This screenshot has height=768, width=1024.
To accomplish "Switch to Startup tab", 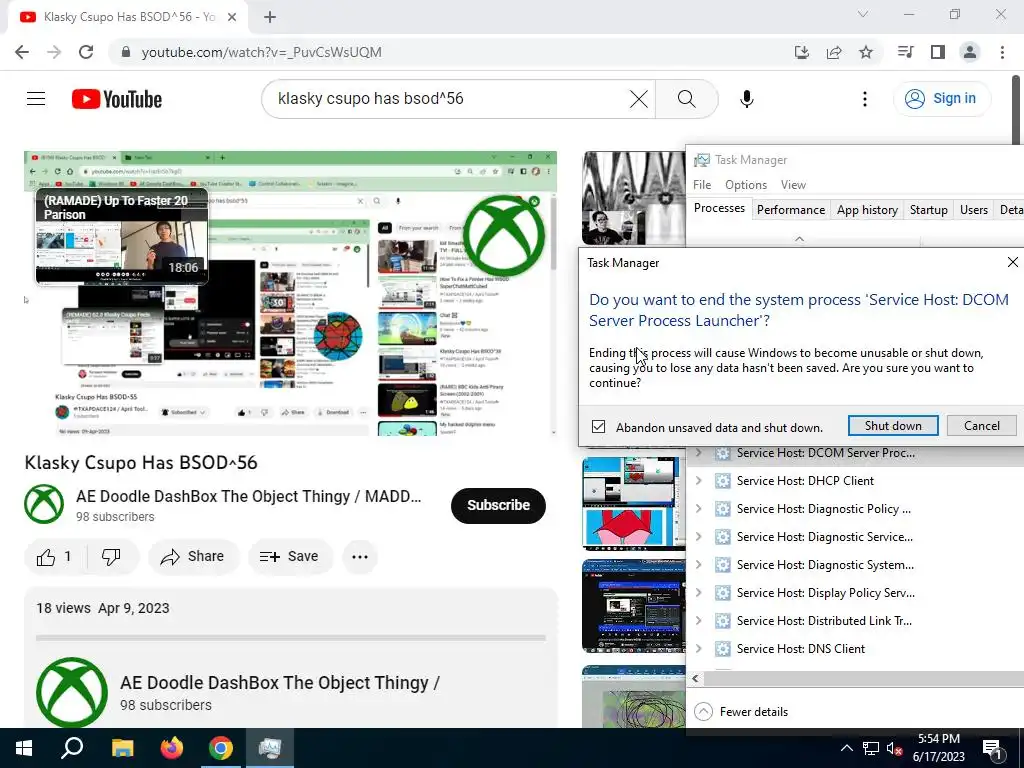I will click(x=929, y=210).
